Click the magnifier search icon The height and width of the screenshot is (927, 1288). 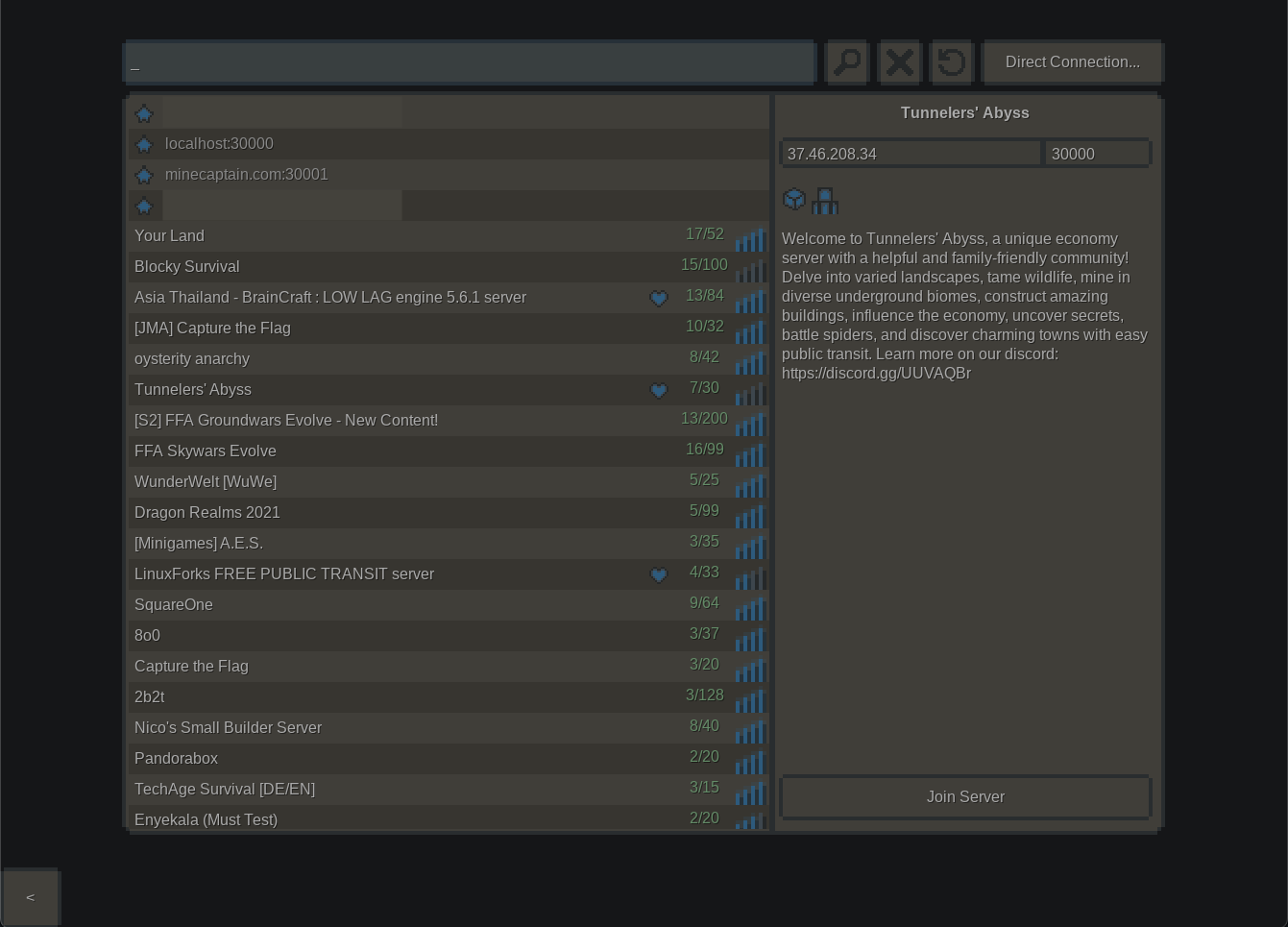tap(847, 62)
